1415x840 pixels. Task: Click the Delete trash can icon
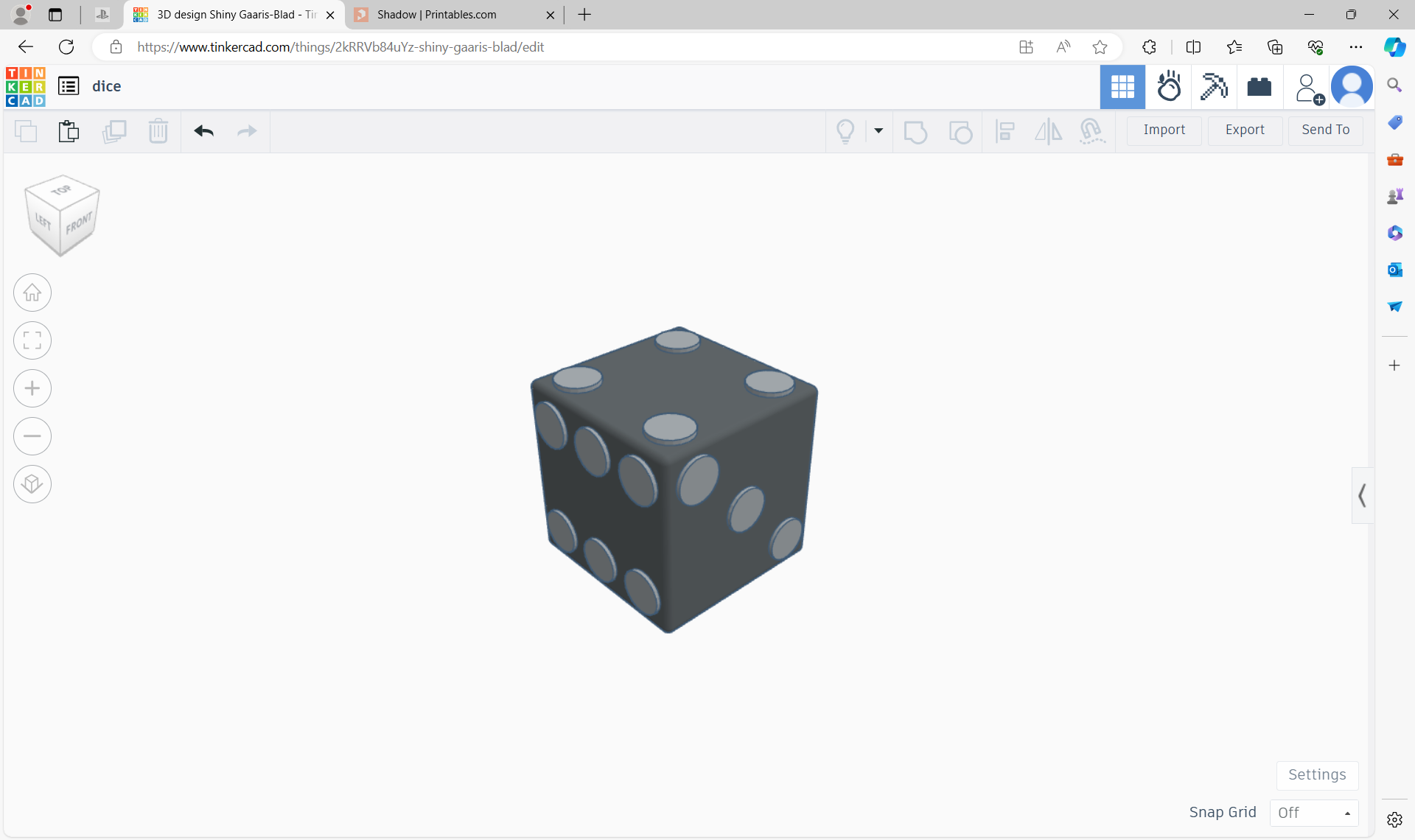(158, 131)
